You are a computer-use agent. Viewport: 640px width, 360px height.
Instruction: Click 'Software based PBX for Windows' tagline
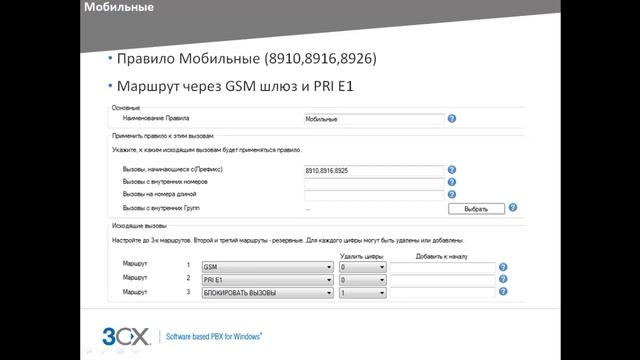point(214,337)
